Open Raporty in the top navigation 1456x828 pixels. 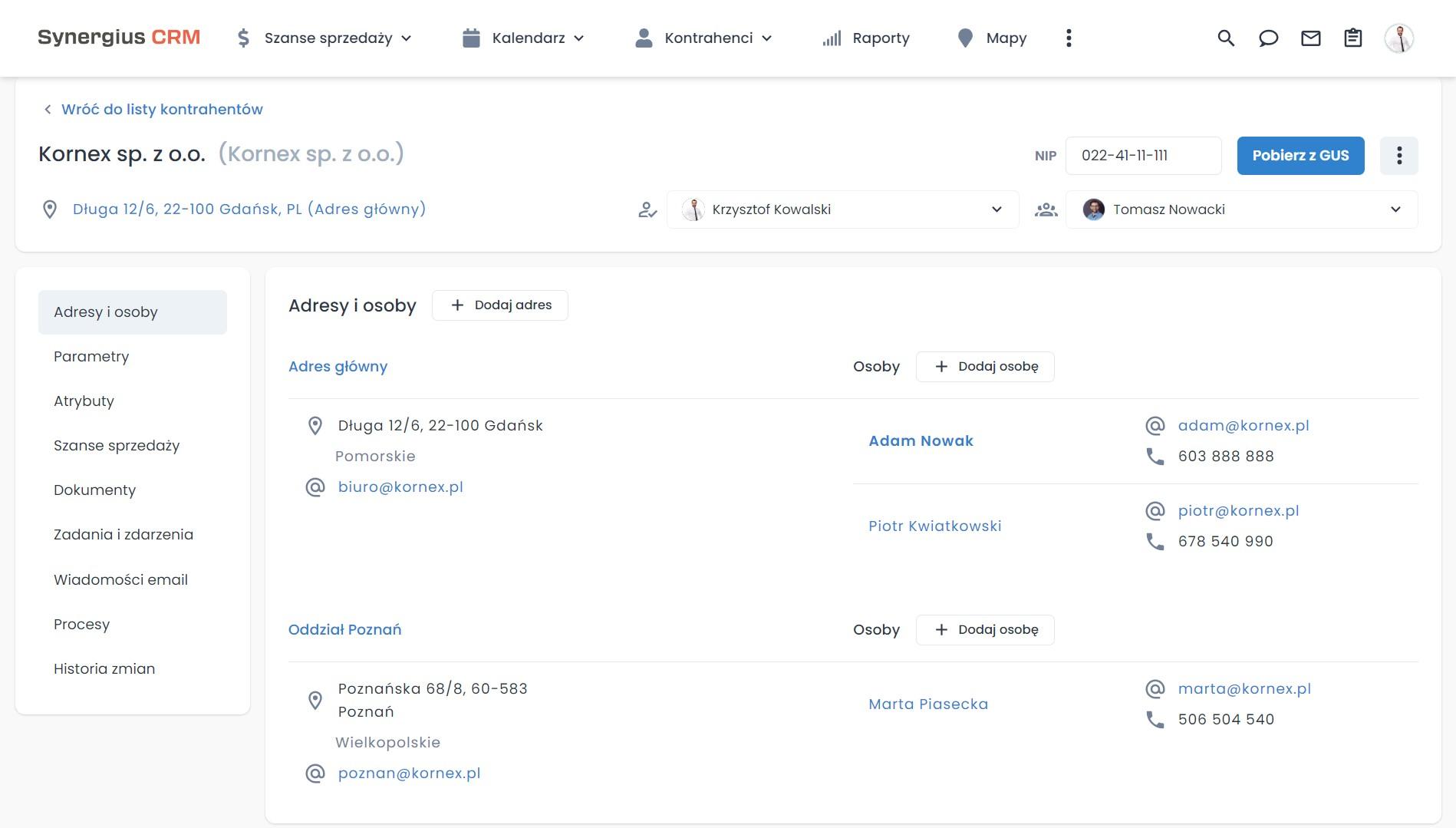[866, 38]
